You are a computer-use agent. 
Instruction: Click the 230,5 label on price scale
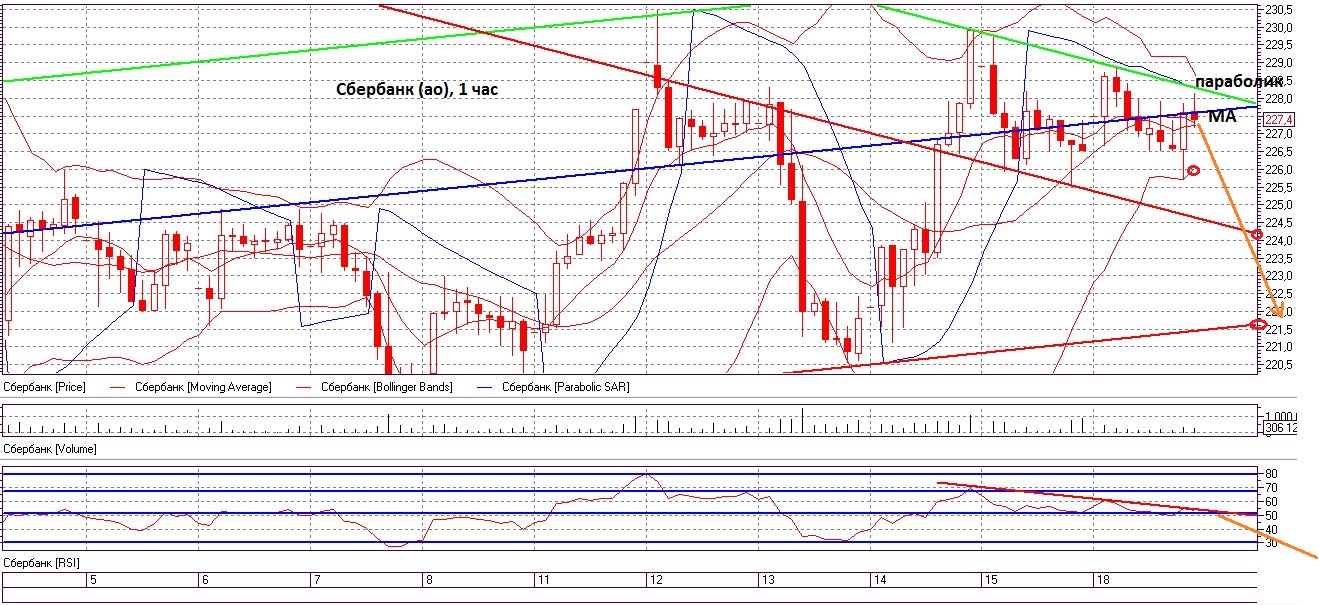coord(1280,10)
